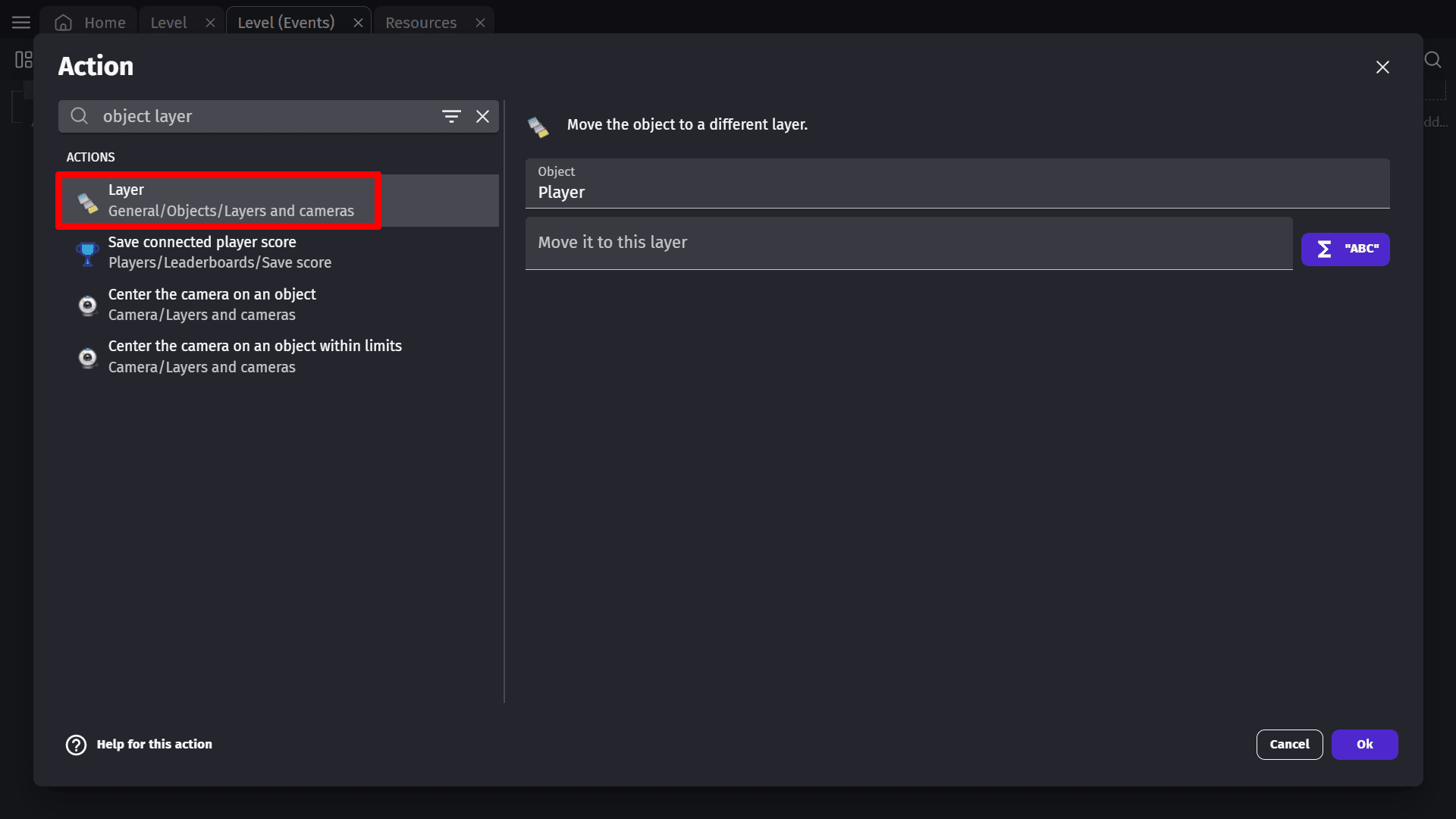Confirm with the Ok button

pos(1364,745)
